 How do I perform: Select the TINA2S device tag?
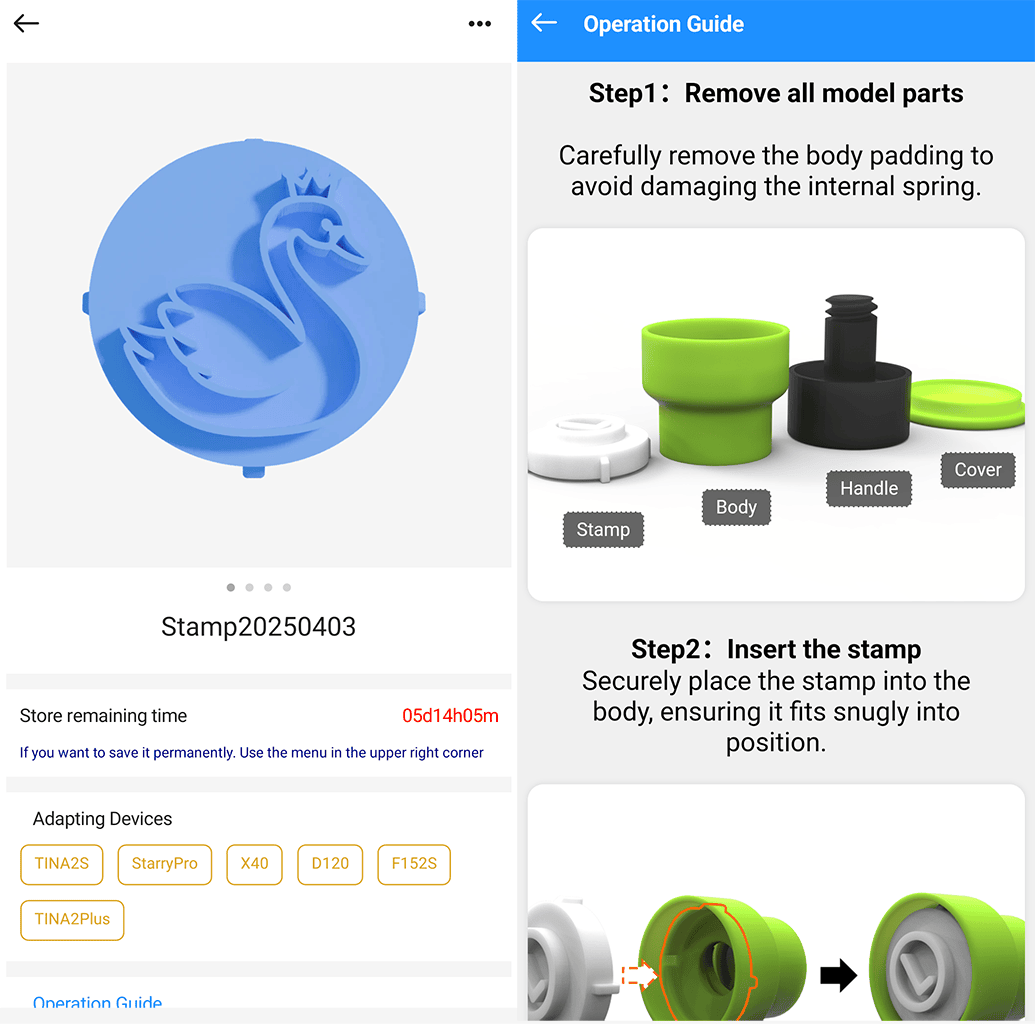point(61,864)
